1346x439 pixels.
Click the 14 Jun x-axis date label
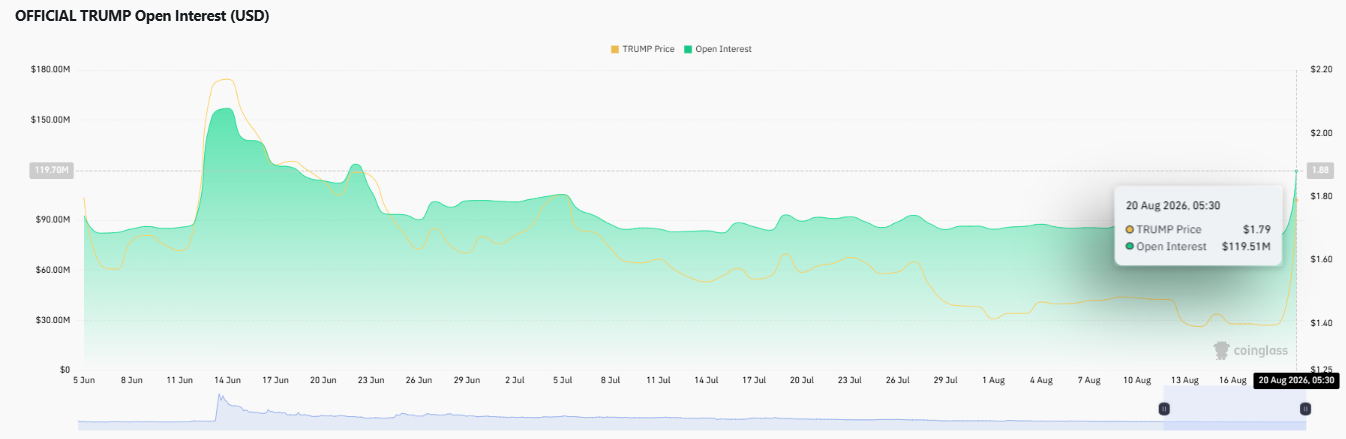coord(228,380)
